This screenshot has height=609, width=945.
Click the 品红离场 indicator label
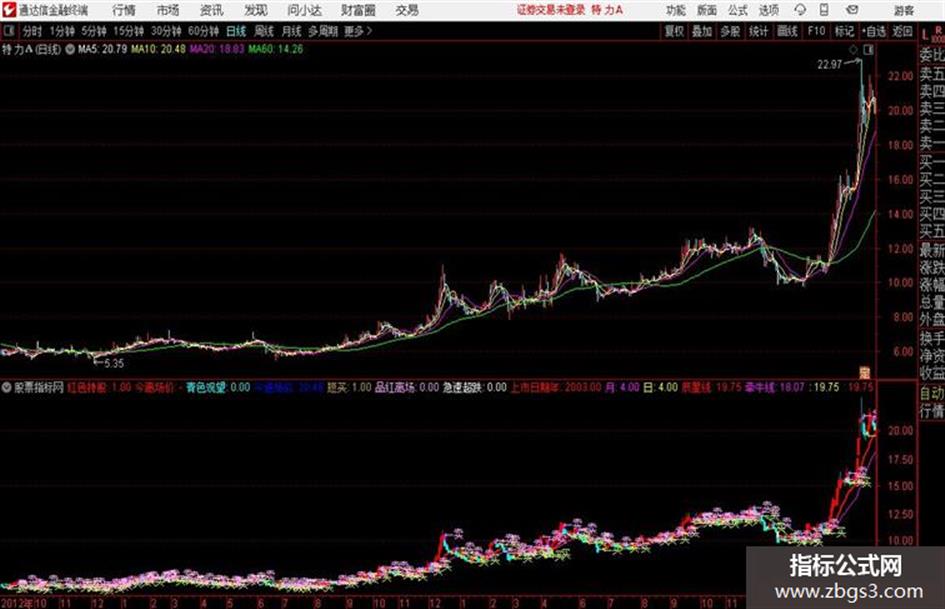[395, 387]
